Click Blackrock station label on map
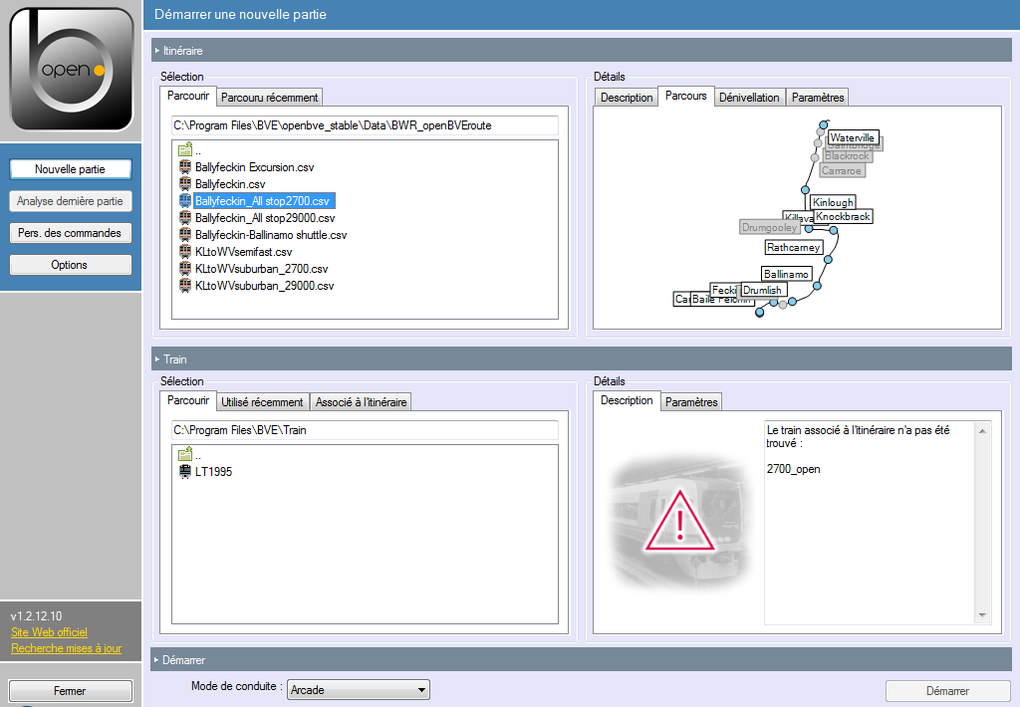The height and width of the screenshot is (707, 1020). pyautogui.click(x=847, y=156)
